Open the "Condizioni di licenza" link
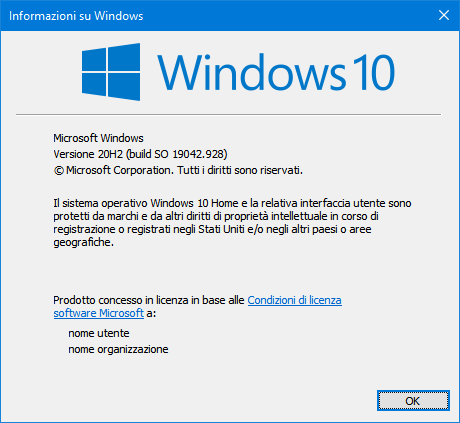The width and height of the screenshot is (460, 423). (x=294, y=300)
